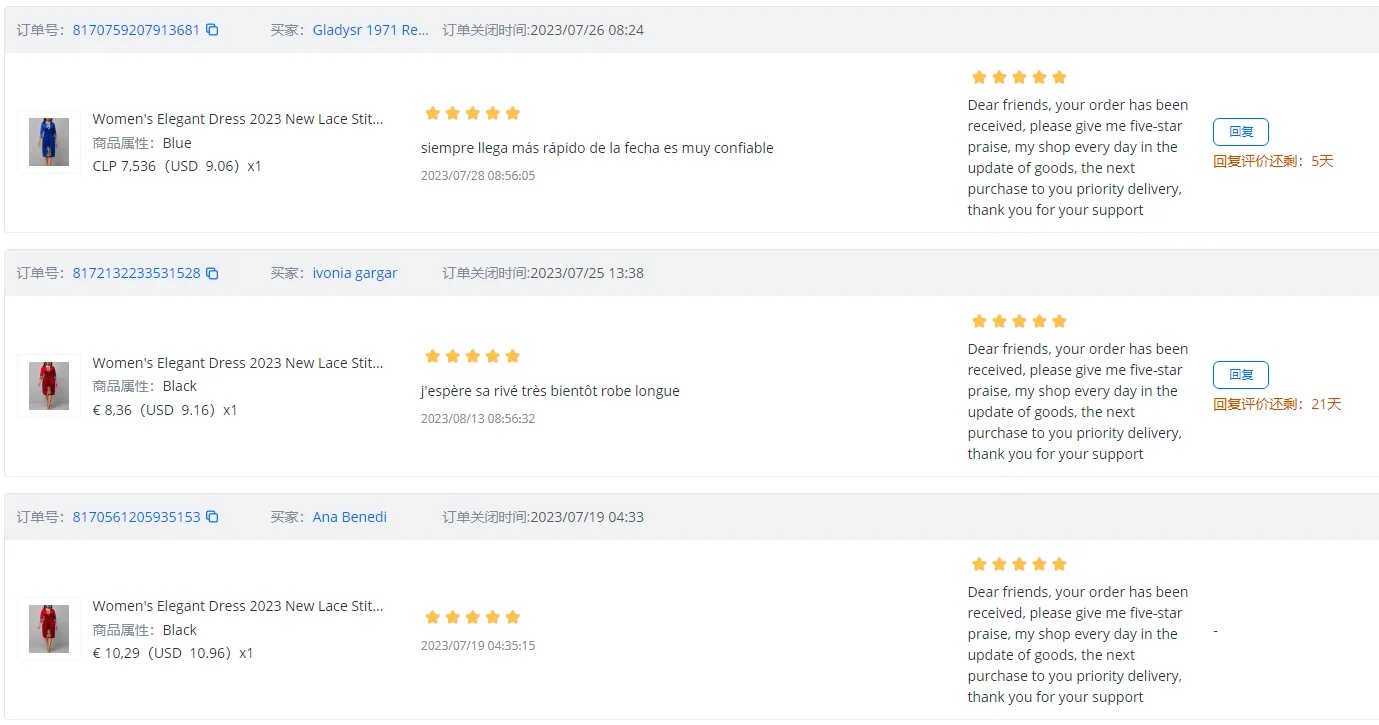Copy order number 8170759207913681
The height and width of the screenshot is (725, 1379).
(212, 30)
